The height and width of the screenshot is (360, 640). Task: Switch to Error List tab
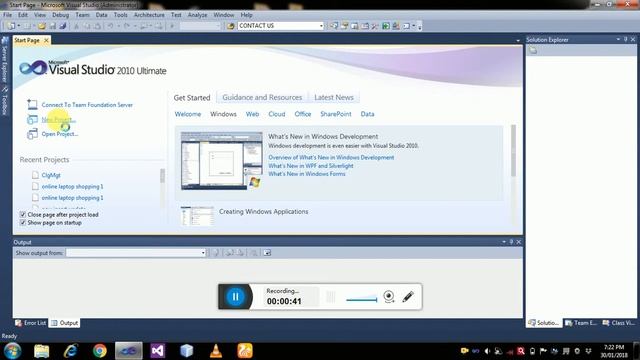point(31,323)
